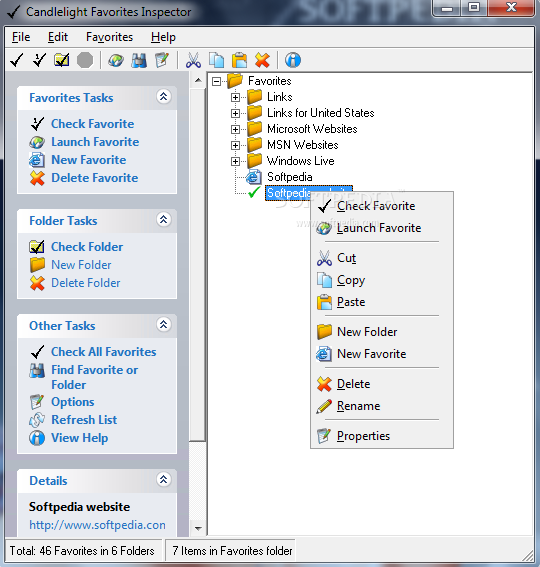540x567 pixels.
Task: Click the Options notepad toolbar icon
Action: pos(162,60)
